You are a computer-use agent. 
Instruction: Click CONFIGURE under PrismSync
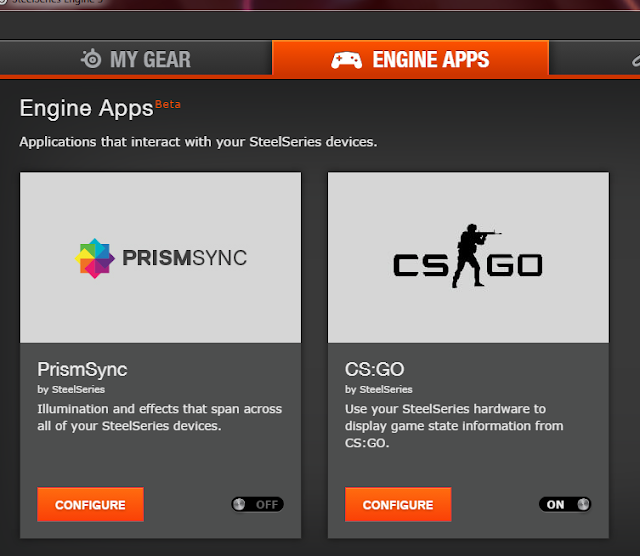coord(90,505)
